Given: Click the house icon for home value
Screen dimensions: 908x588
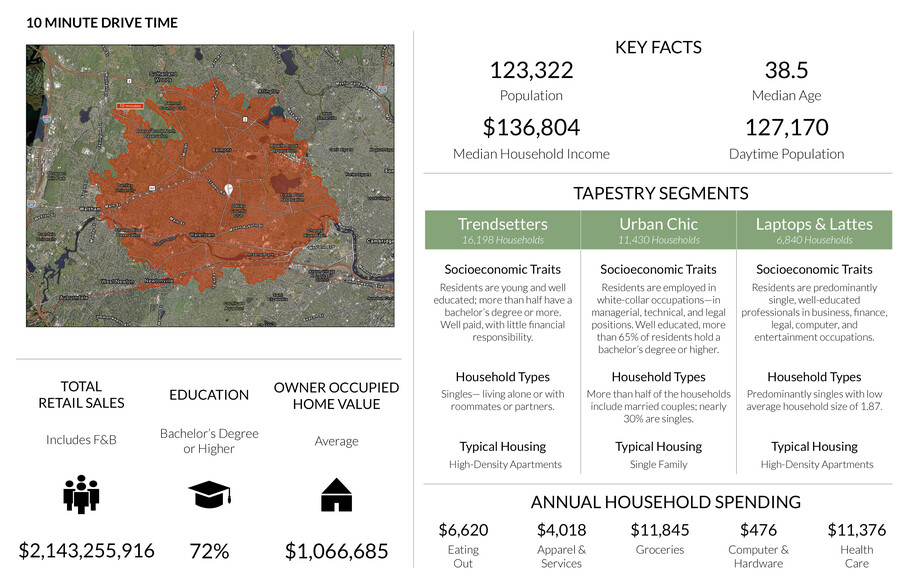Looking at the screenshot, I should (336, 495).
